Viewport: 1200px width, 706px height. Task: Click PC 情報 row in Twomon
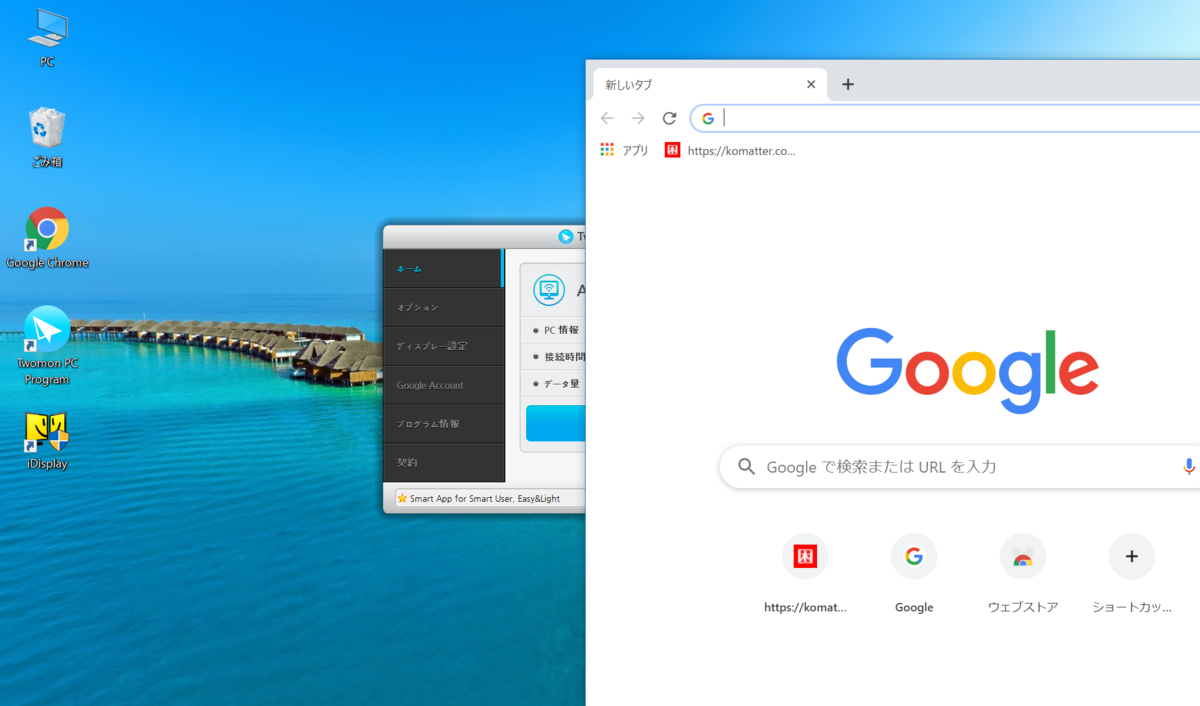click(x=553, y=330)
